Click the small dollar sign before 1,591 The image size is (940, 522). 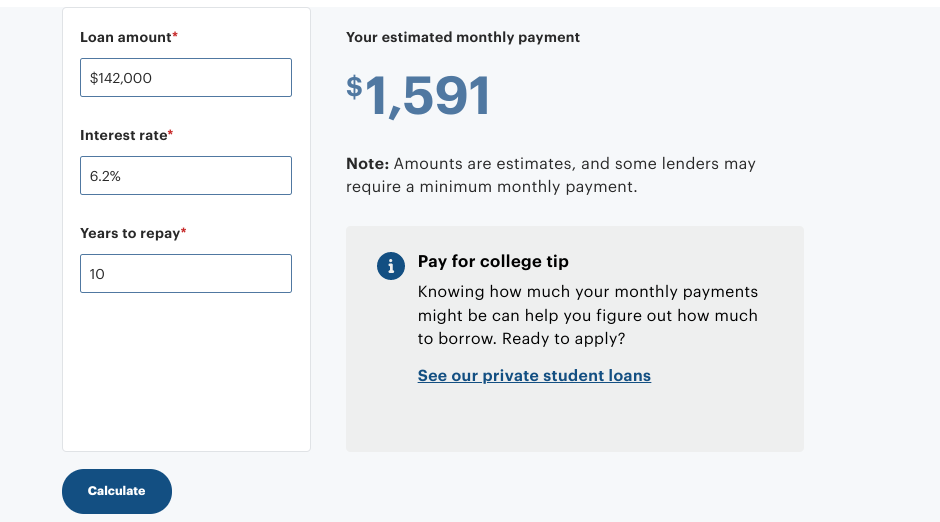click(354, 87)
